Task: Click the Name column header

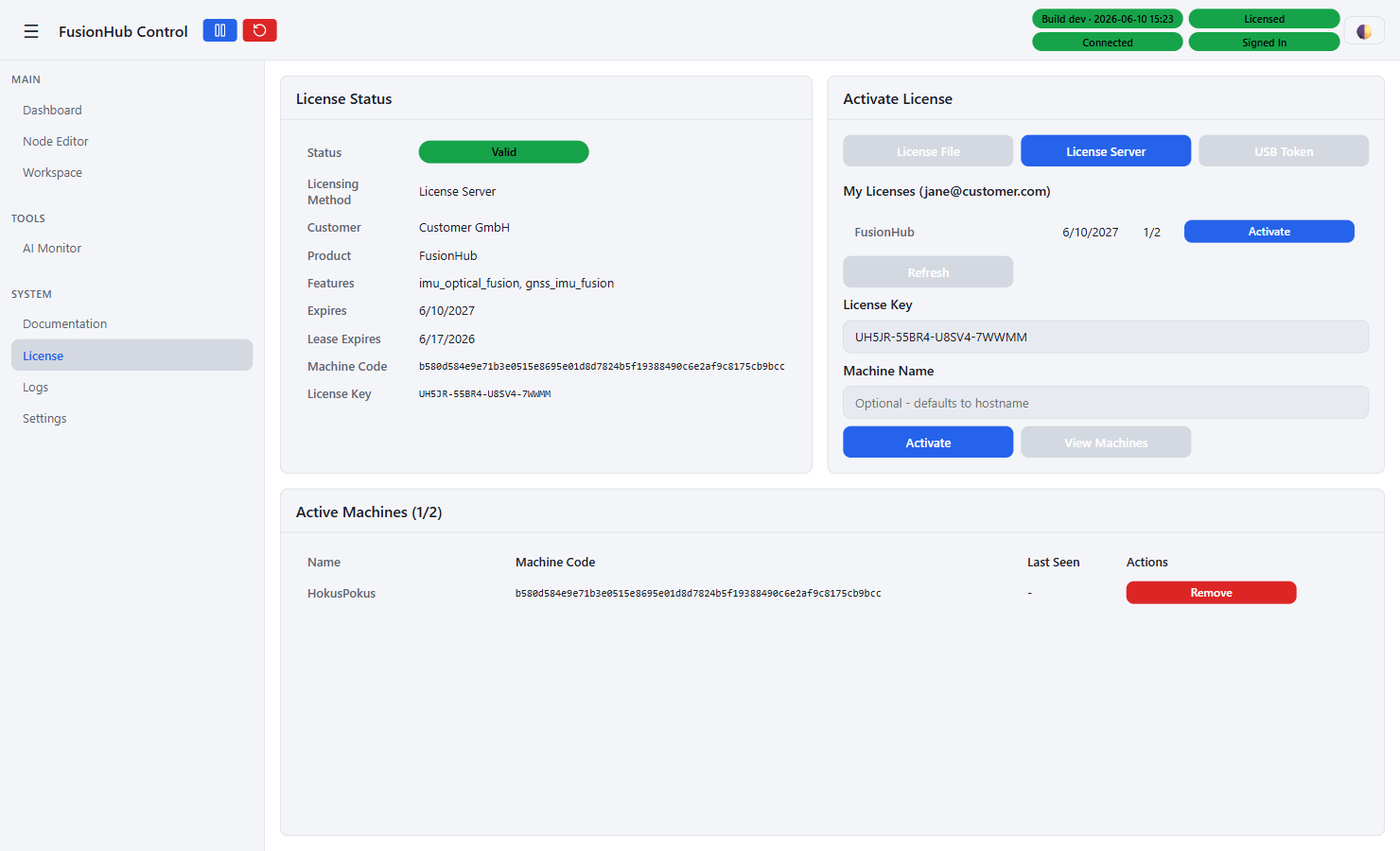Action: pyautogui.click(x=324, y=563)
